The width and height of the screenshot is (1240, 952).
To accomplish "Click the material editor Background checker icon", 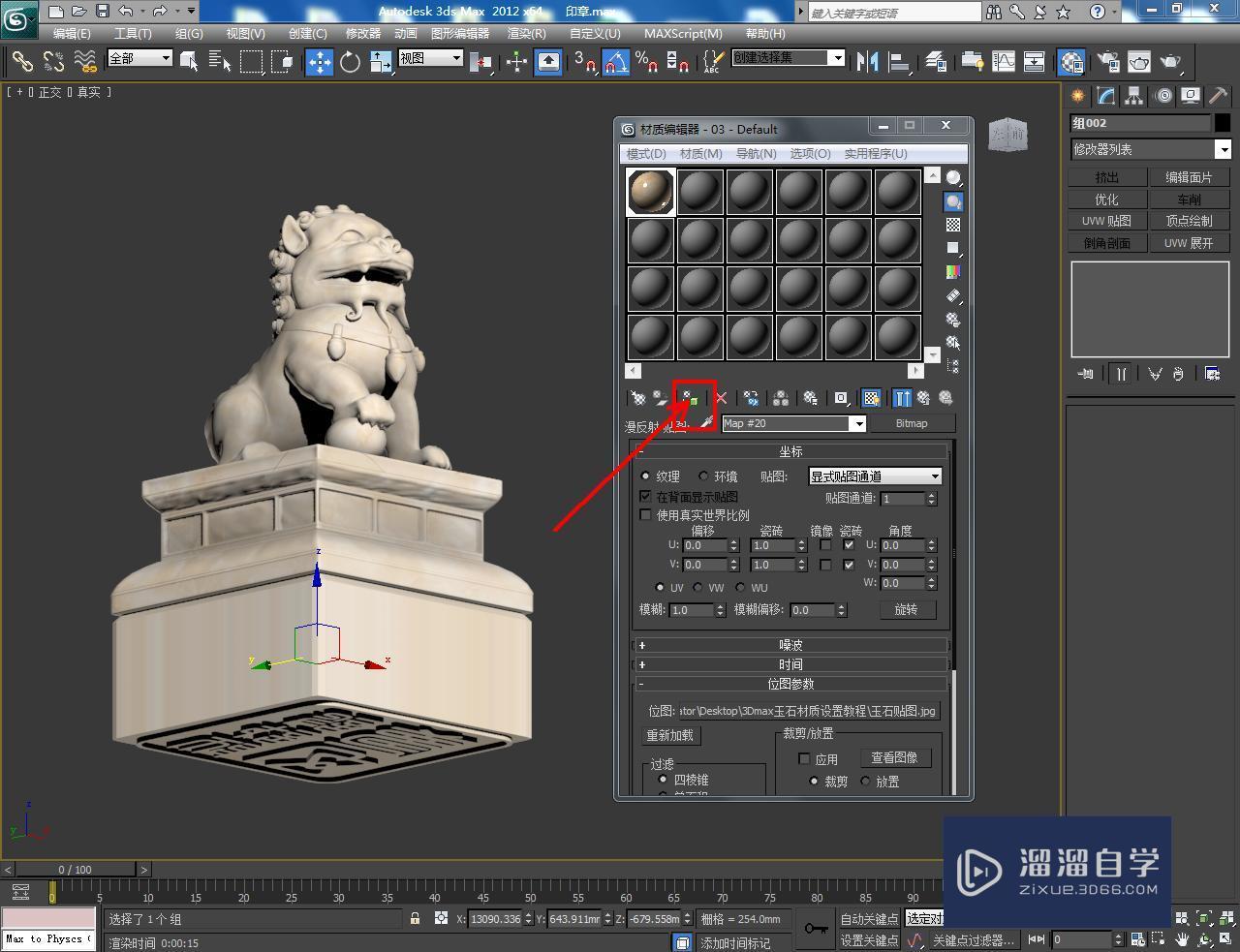I will [x=953, y=225].
